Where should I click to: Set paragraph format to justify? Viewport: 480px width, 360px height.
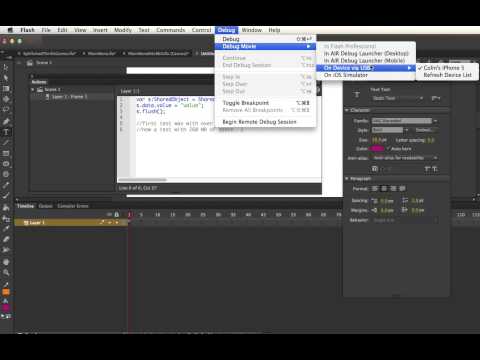402,189
